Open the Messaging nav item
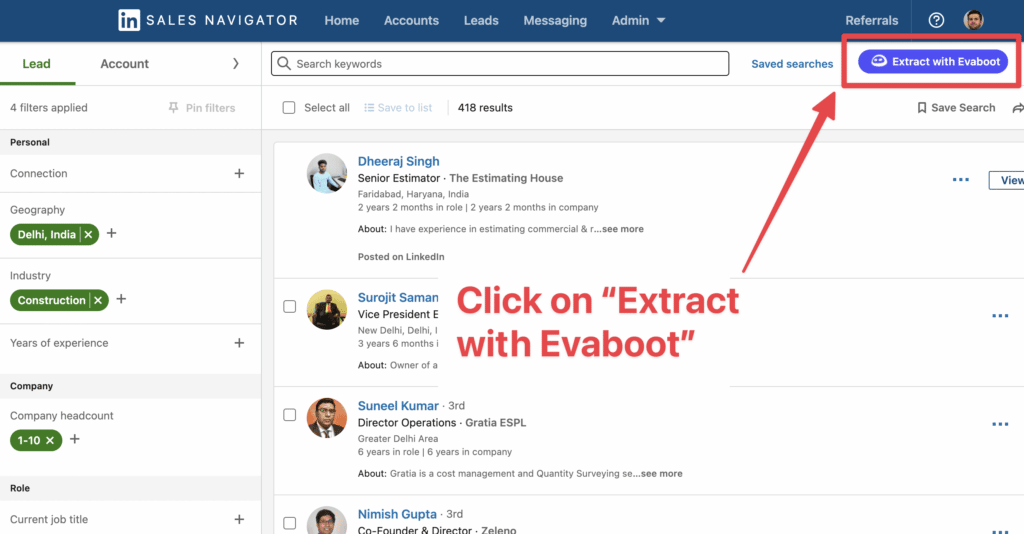This screenshot has height=534, width=1024. pos(555,20)
